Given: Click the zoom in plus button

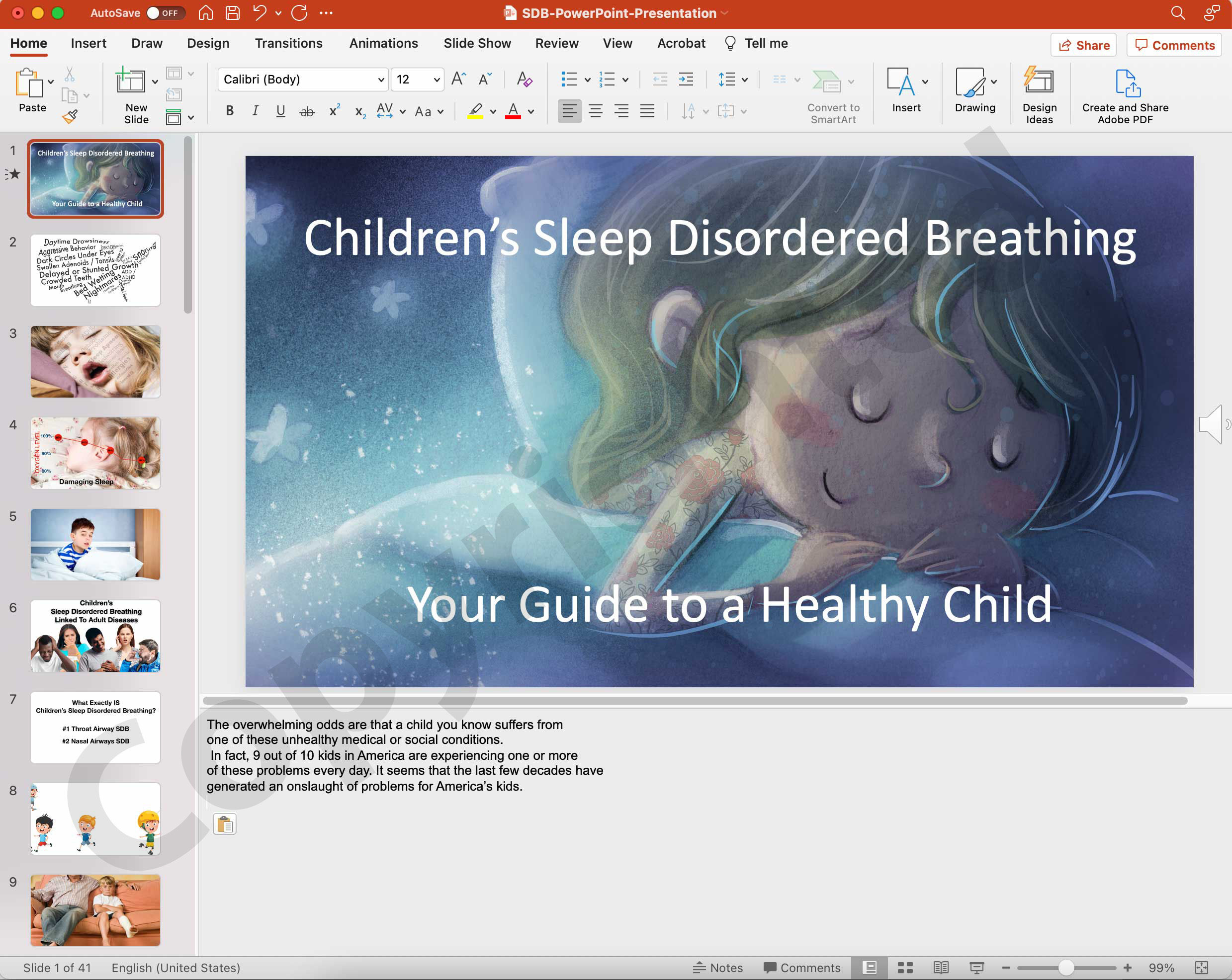Looking at the screenshot, I should pyautogui.click(x=1128, y=968).
